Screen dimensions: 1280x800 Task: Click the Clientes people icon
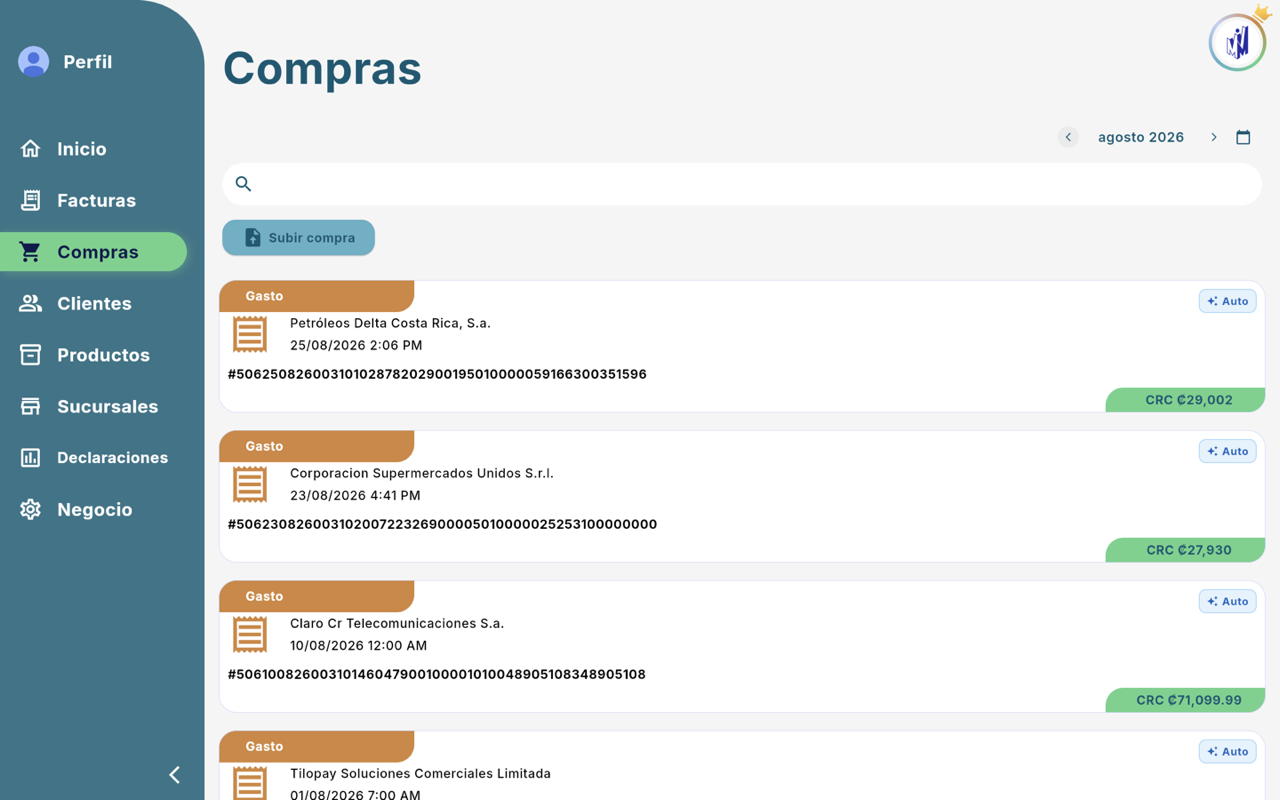pos(31,303)
